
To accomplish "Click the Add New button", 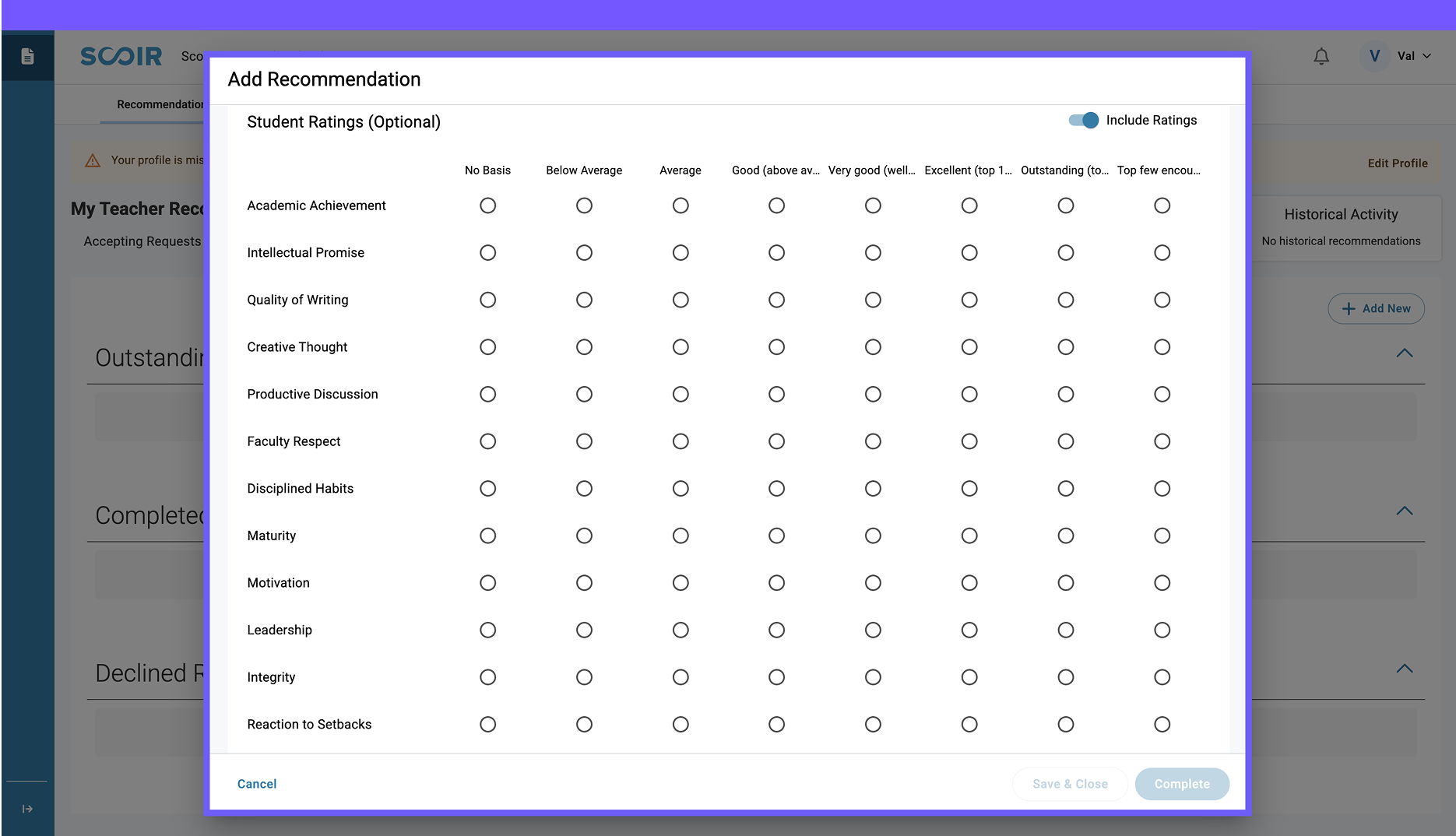I will 1376,308.
